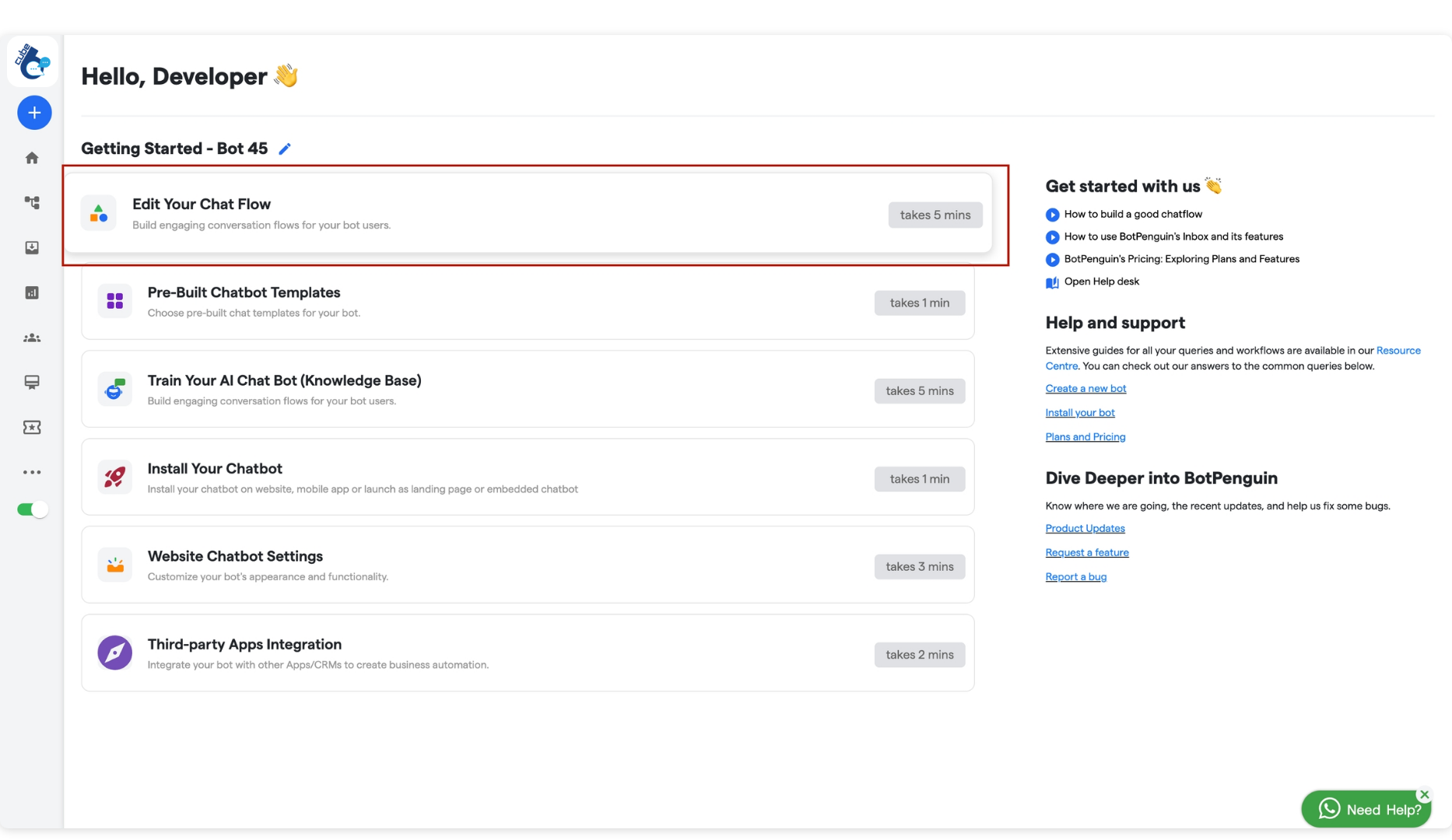Click the three dots more menu

32,472
